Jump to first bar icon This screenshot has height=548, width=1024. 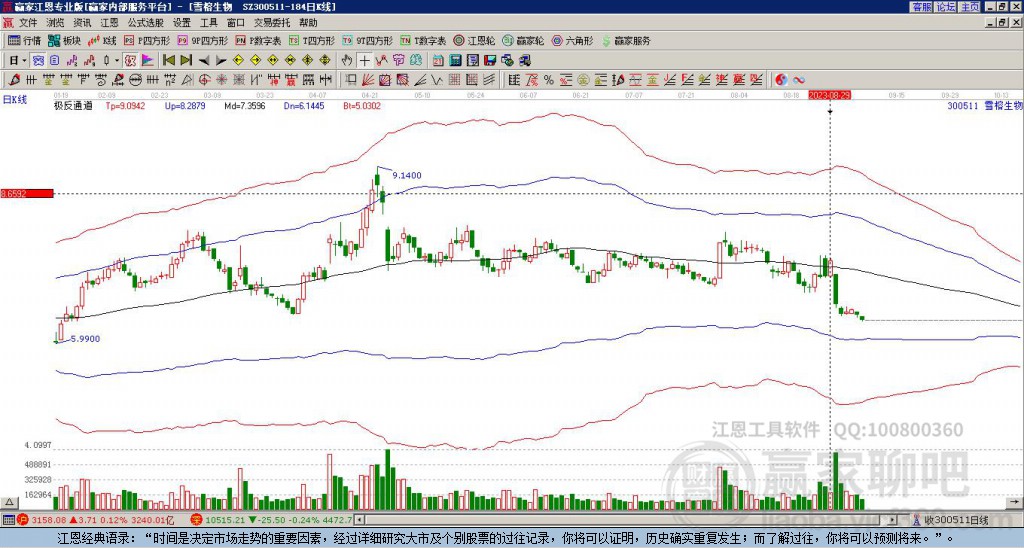pyautogui.click(x=168, y=61)
